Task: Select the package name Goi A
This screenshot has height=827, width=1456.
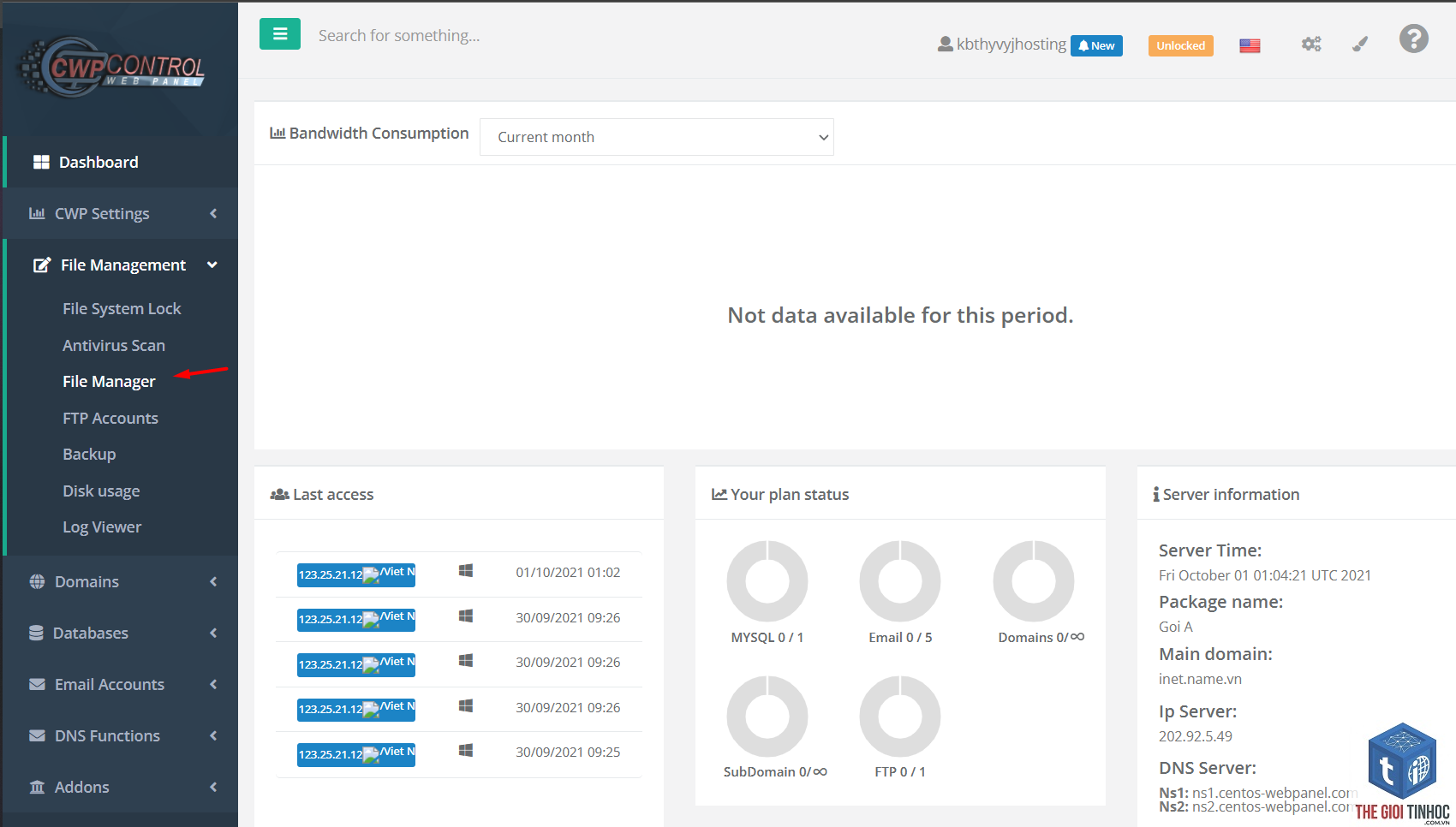Action: (x=1176, y=627)
